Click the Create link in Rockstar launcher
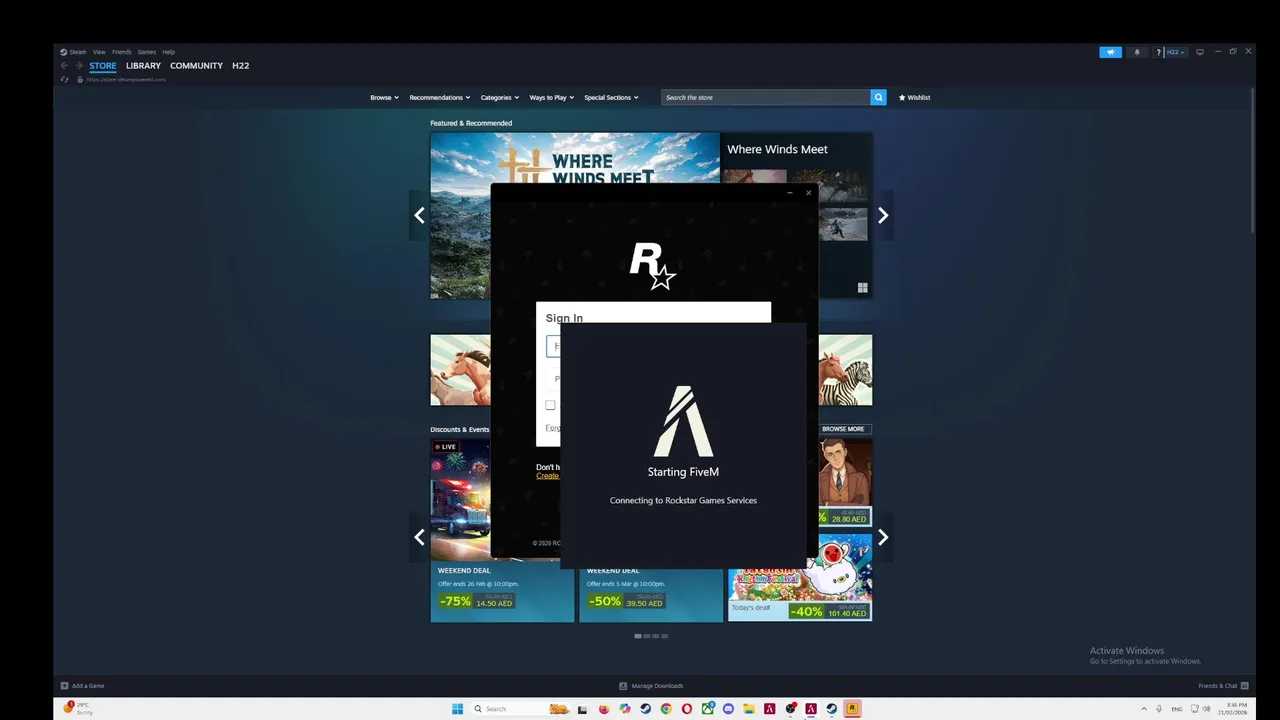Viewport: 1280px width, 720px height. 547,476
